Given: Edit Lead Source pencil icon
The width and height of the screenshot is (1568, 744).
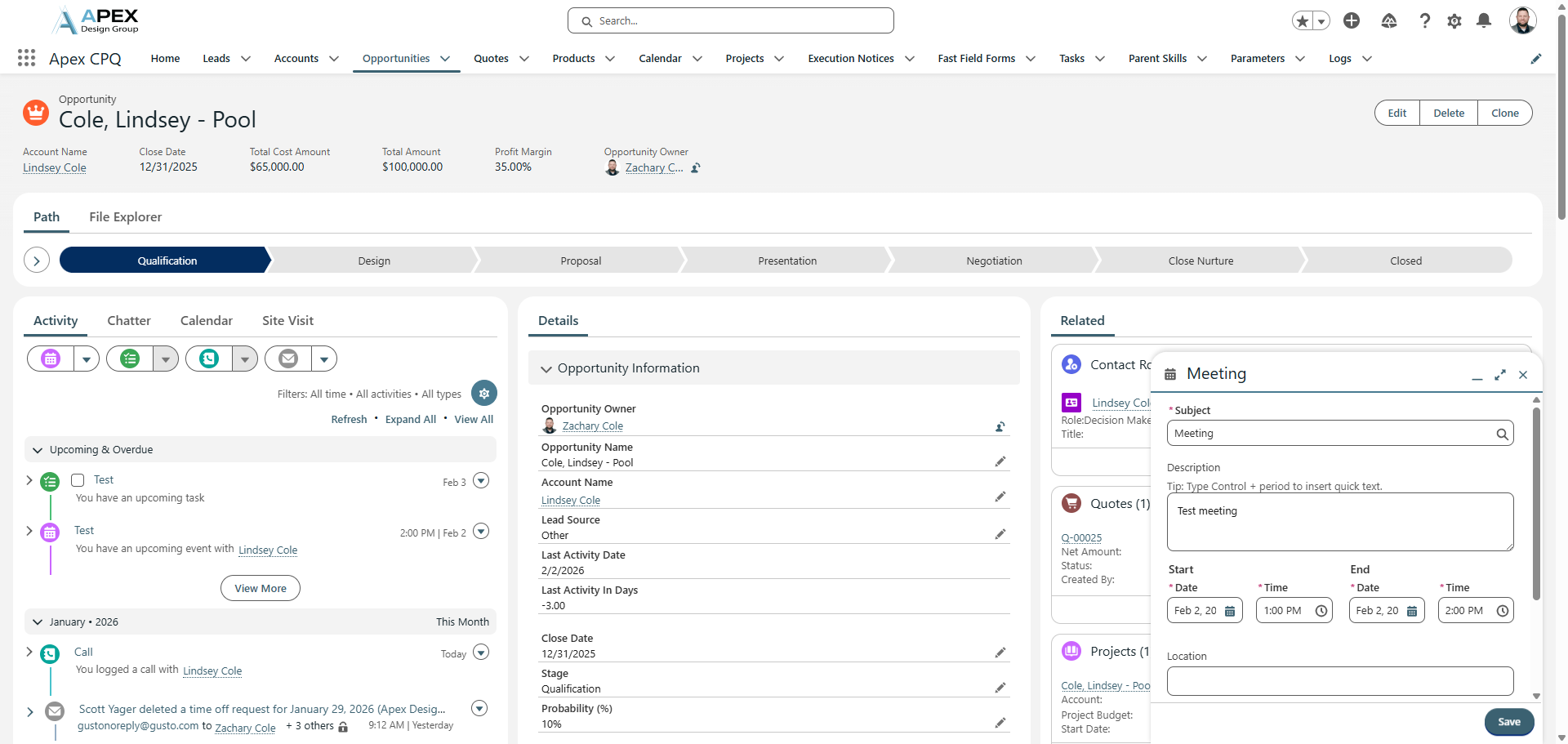Looking at the screenshot, I should click(1000, 534).
